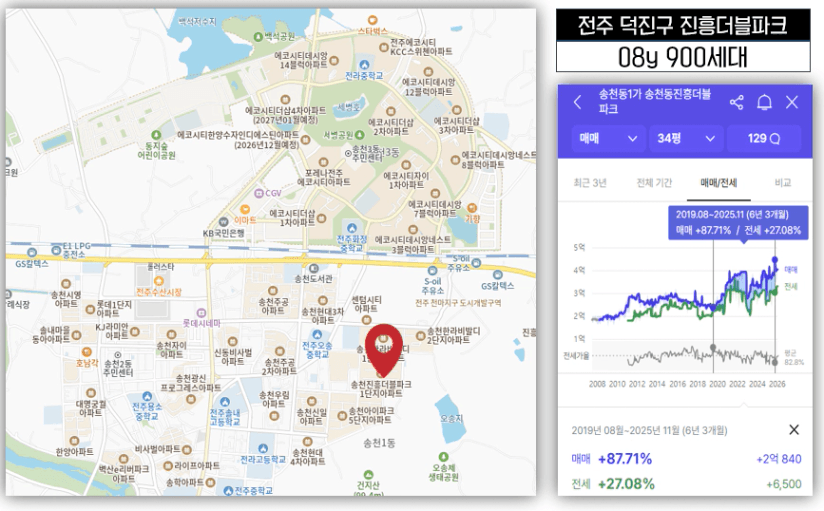Click the 포레나전주 에코시티아파트 label
Viewport: 824px width, 511px height.
point(324,177)
